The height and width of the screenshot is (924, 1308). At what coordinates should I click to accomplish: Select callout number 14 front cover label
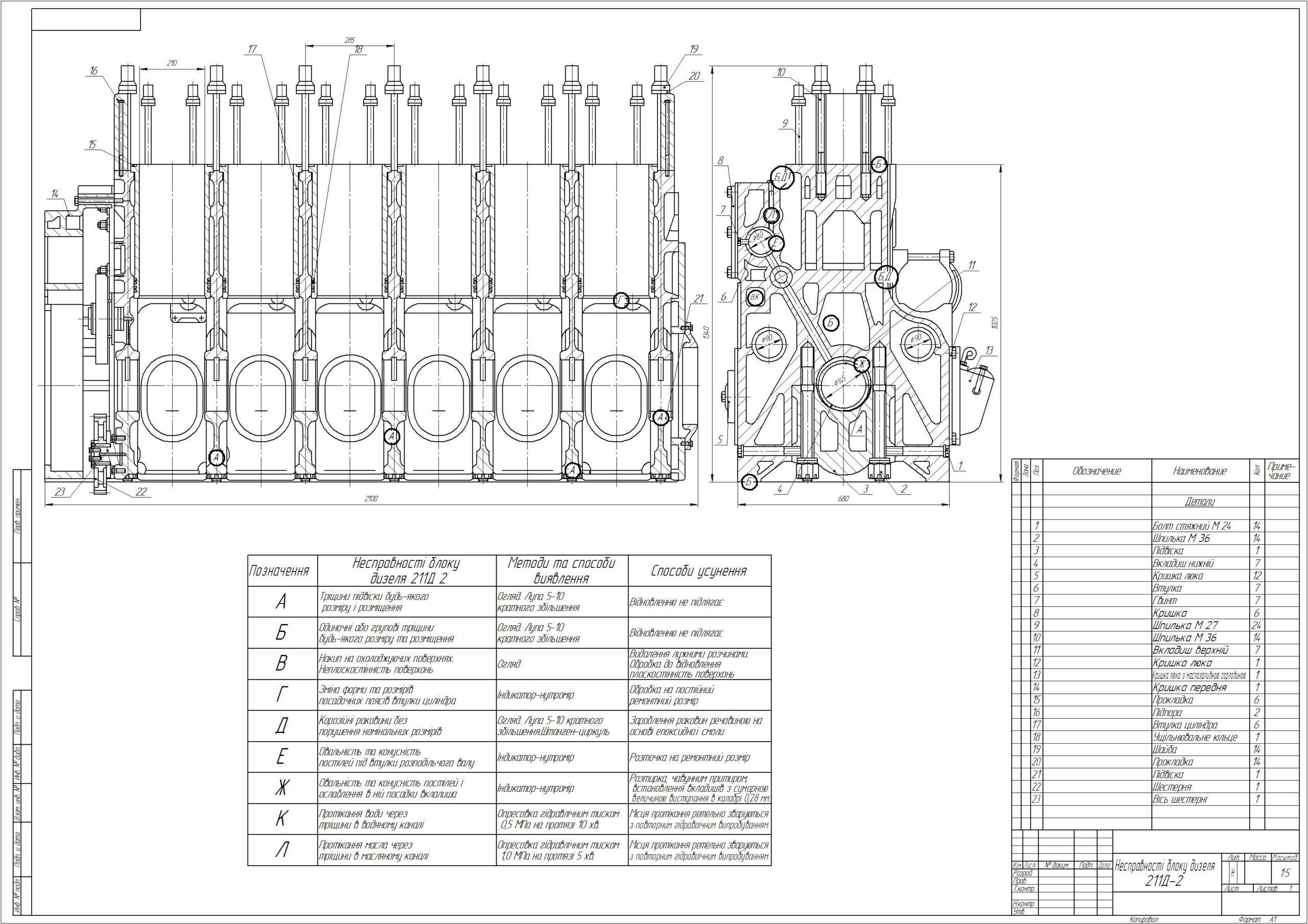[x=55, y=194]
